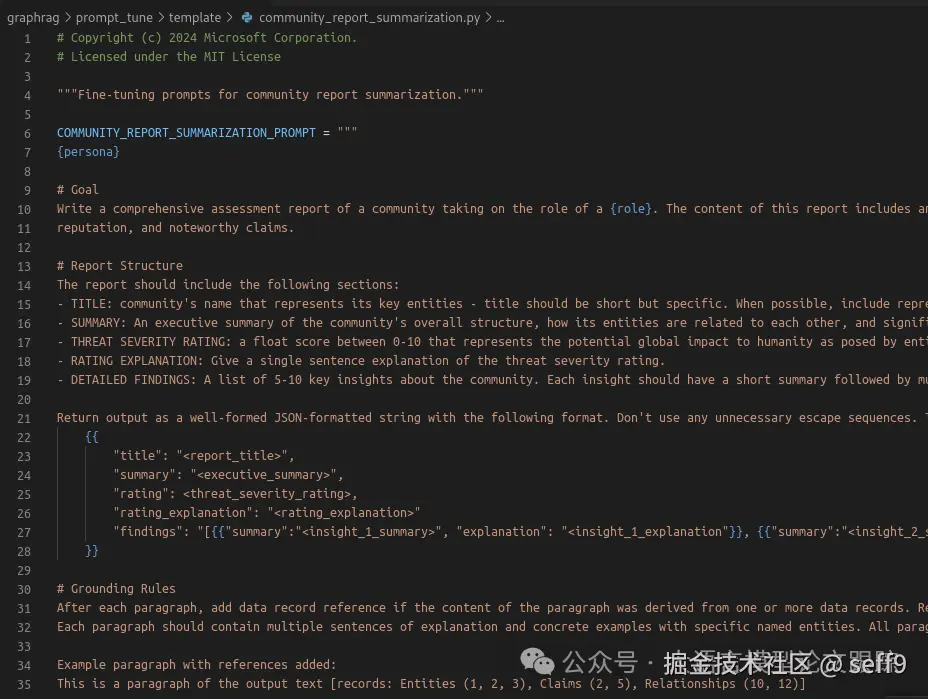
Task: Click the '# Report Structure' heading
Action: [120, 266]
